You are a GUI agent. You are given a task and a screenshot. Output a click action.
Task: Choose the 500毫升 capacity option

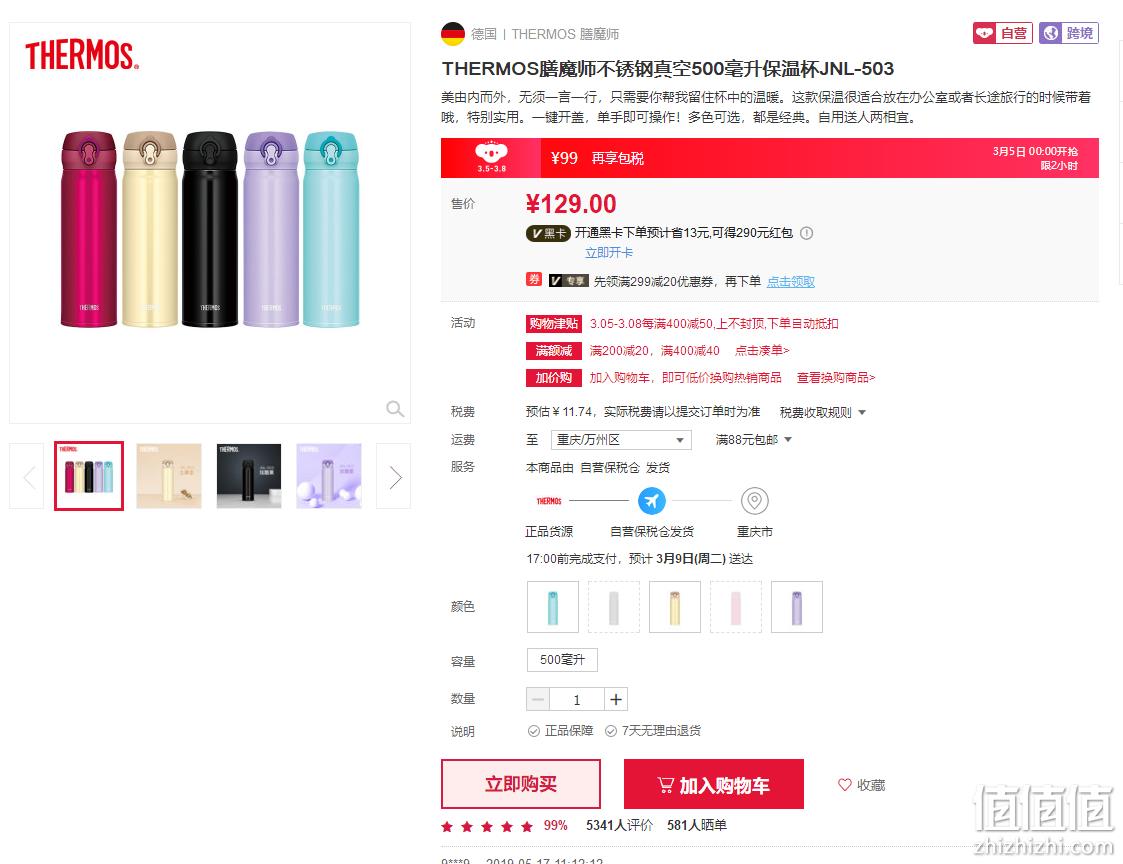(x=562, y=660)
